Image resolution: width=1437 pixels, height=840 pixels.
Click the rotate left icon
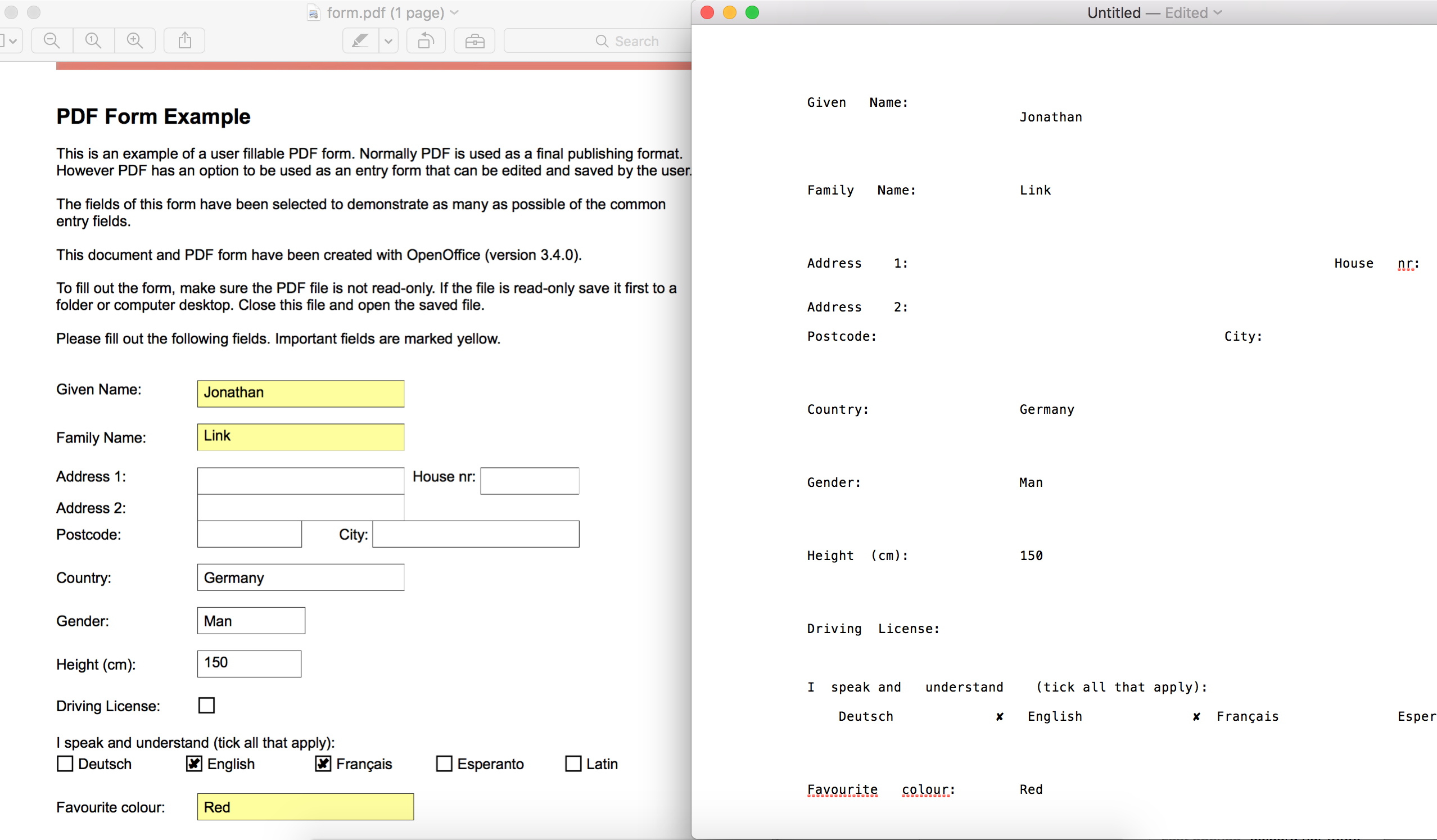(426, 40)
